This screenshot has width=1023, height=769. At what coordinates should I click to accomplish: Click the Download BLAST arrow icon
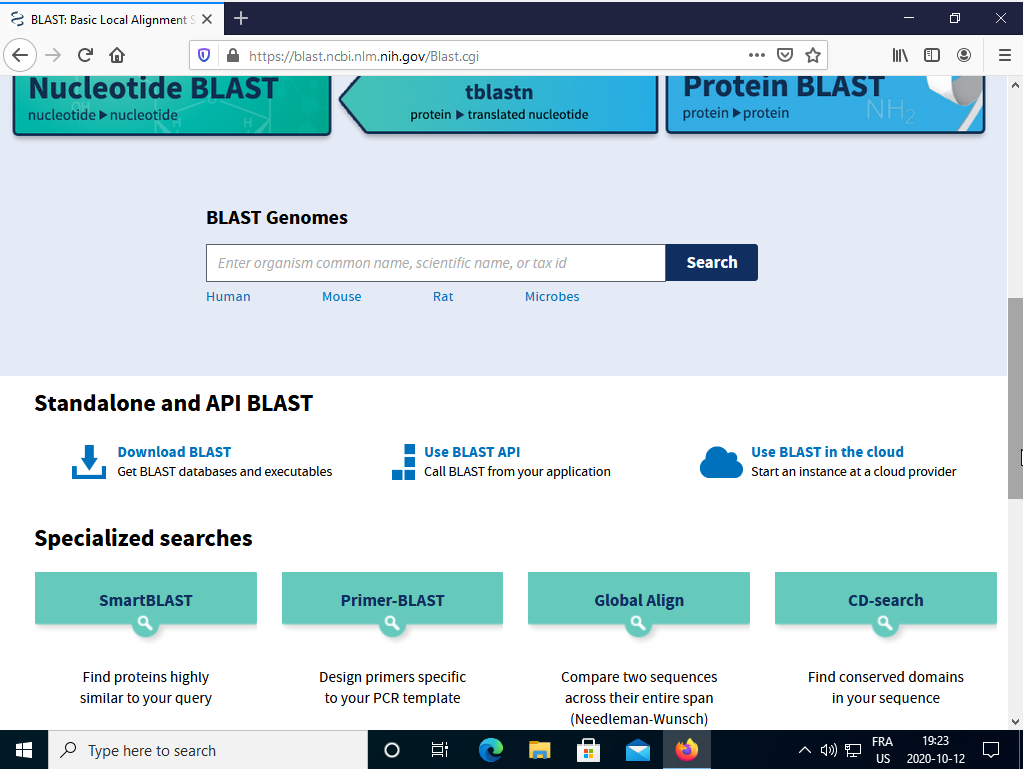click(89, 462)
